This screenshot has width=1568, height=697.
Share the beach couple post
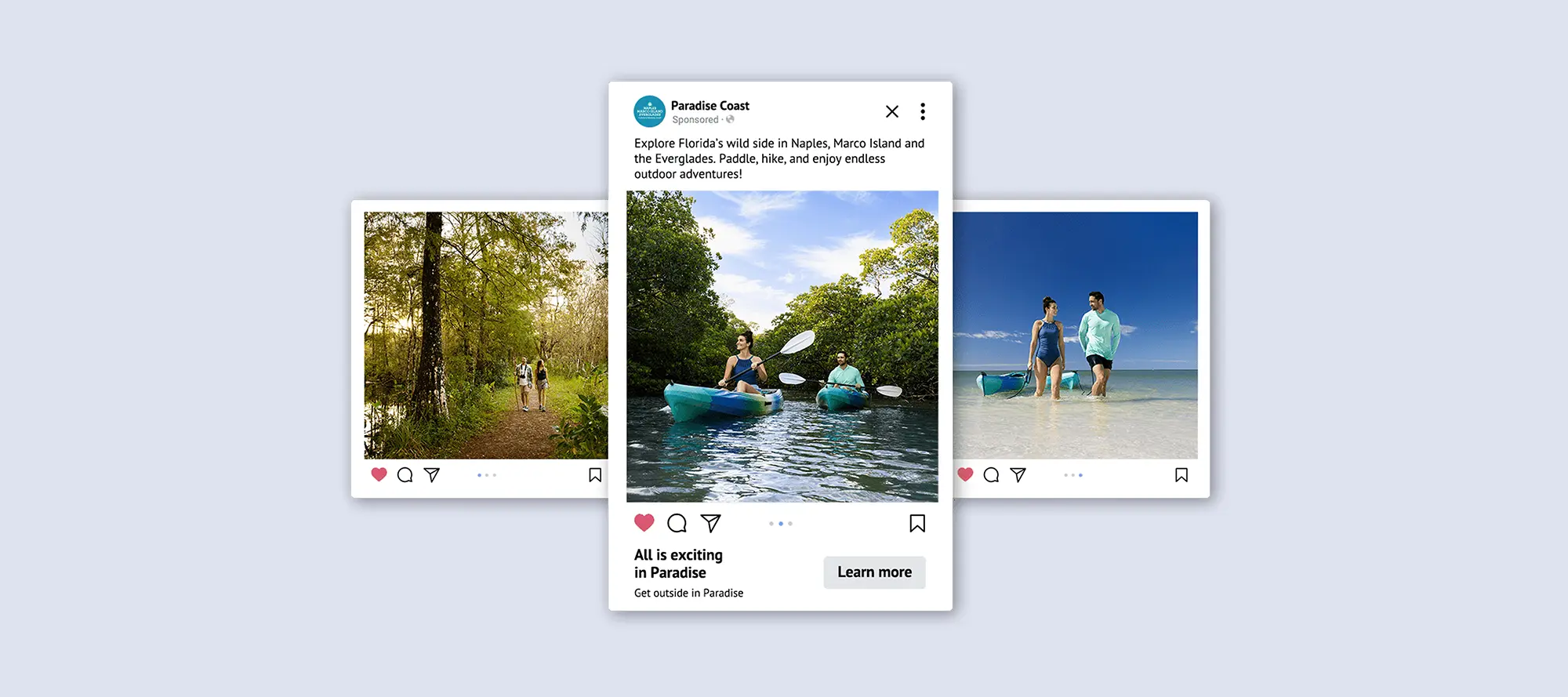click(1018, 475)
